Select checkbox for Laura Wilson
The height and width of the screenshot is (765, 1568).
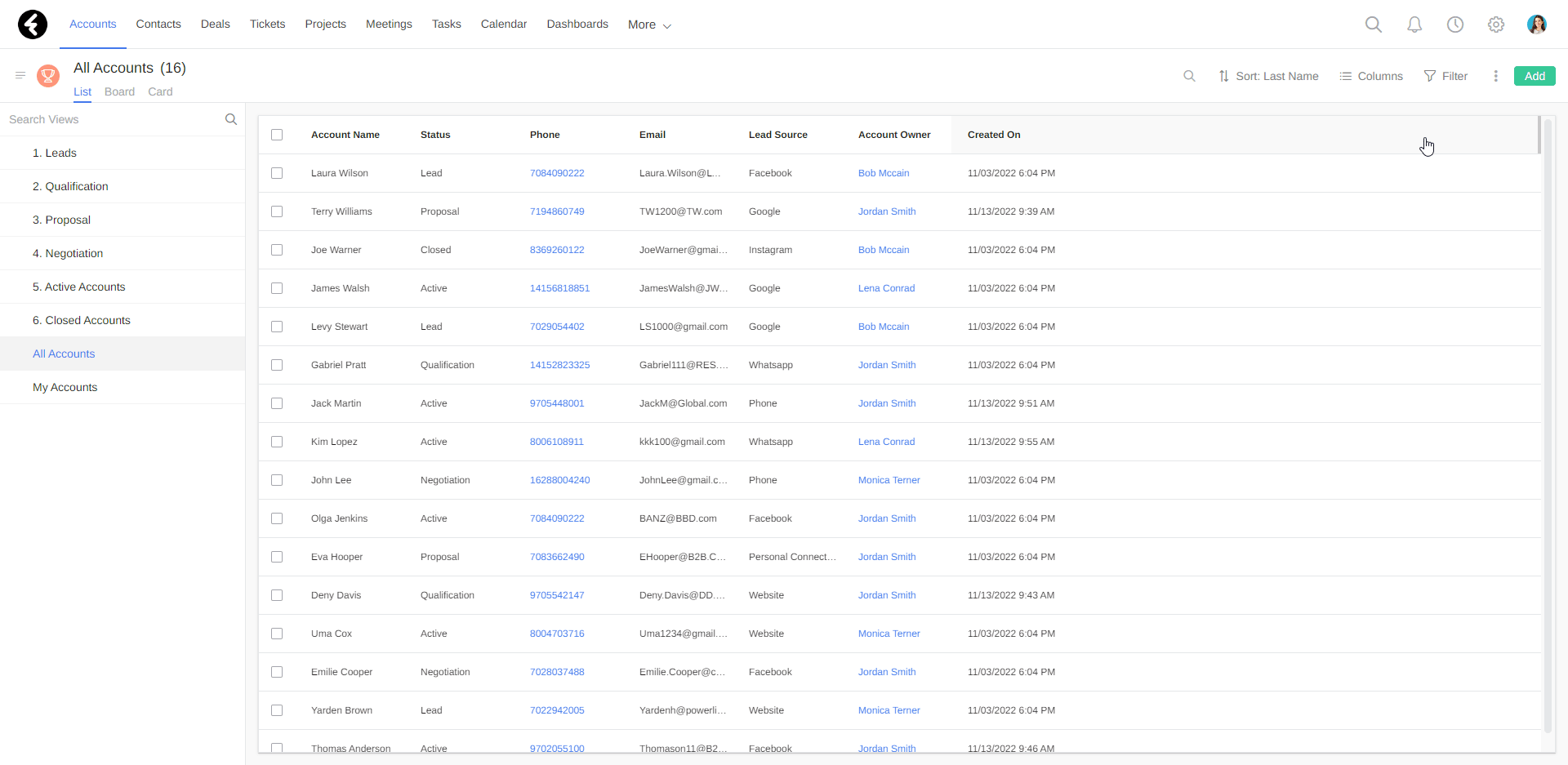point(277,173)
